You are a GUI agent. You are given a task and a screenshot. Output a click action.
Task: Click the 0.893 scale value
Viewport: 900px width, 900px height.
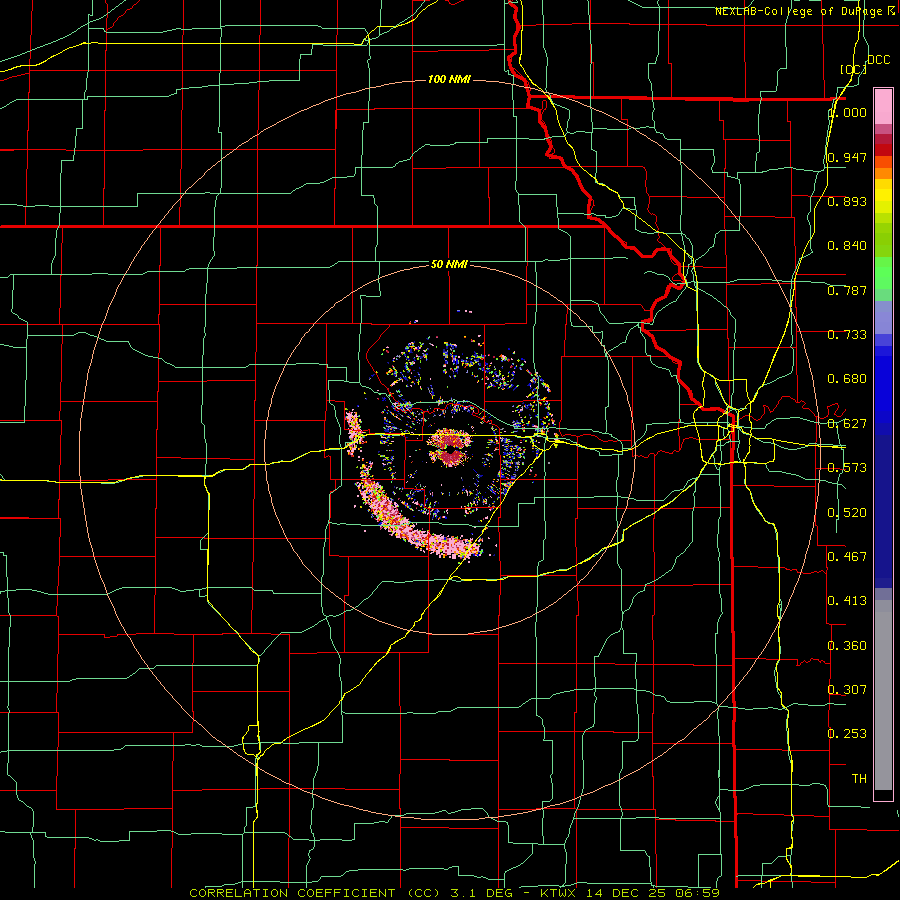point(847,201)
